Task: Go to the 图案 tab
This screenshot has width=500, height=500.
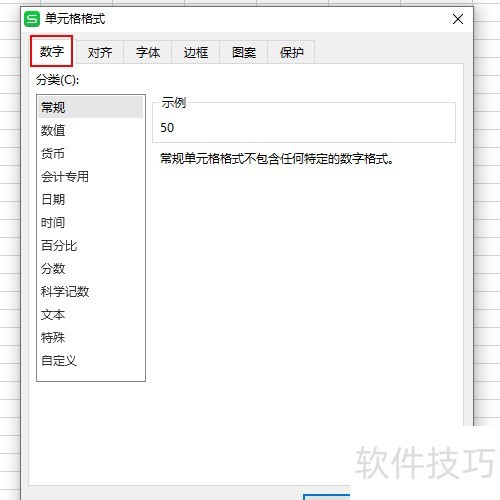Action: (x=244, y=52)
